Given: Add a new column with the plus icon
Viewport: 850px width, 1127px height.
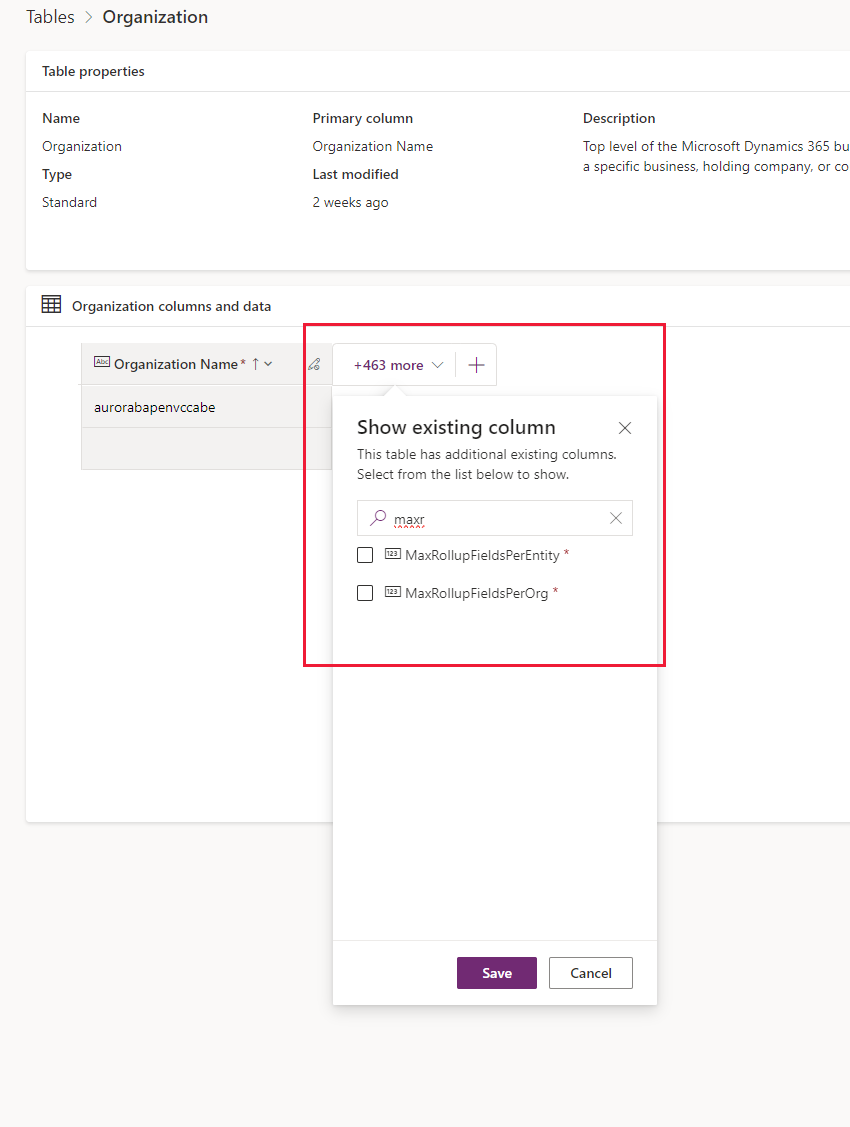Looking at the screenshot, I should coord(476,365).
